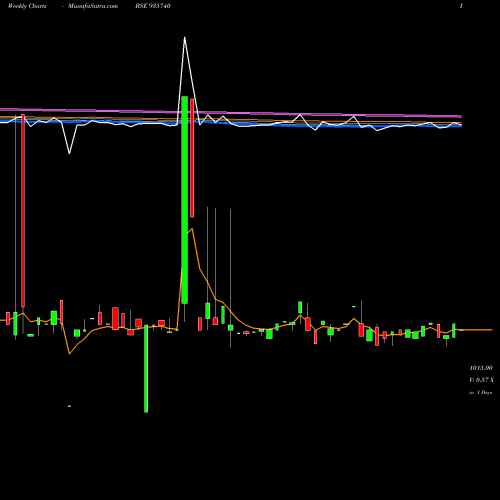Viewport: 500px width, 500px height.
Task: Click the "1015.00" price value
Action: [481, 368]
